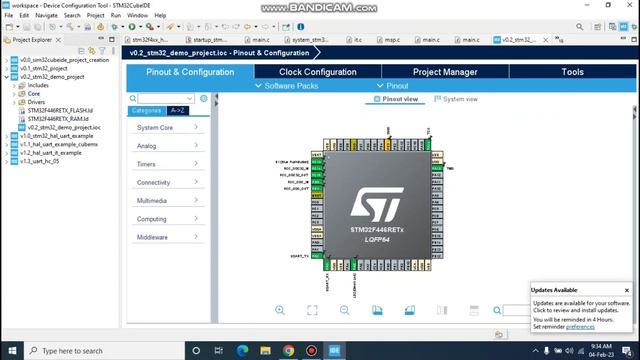
Task: Collapse all in Project Explorer
Action: point(81,51)
